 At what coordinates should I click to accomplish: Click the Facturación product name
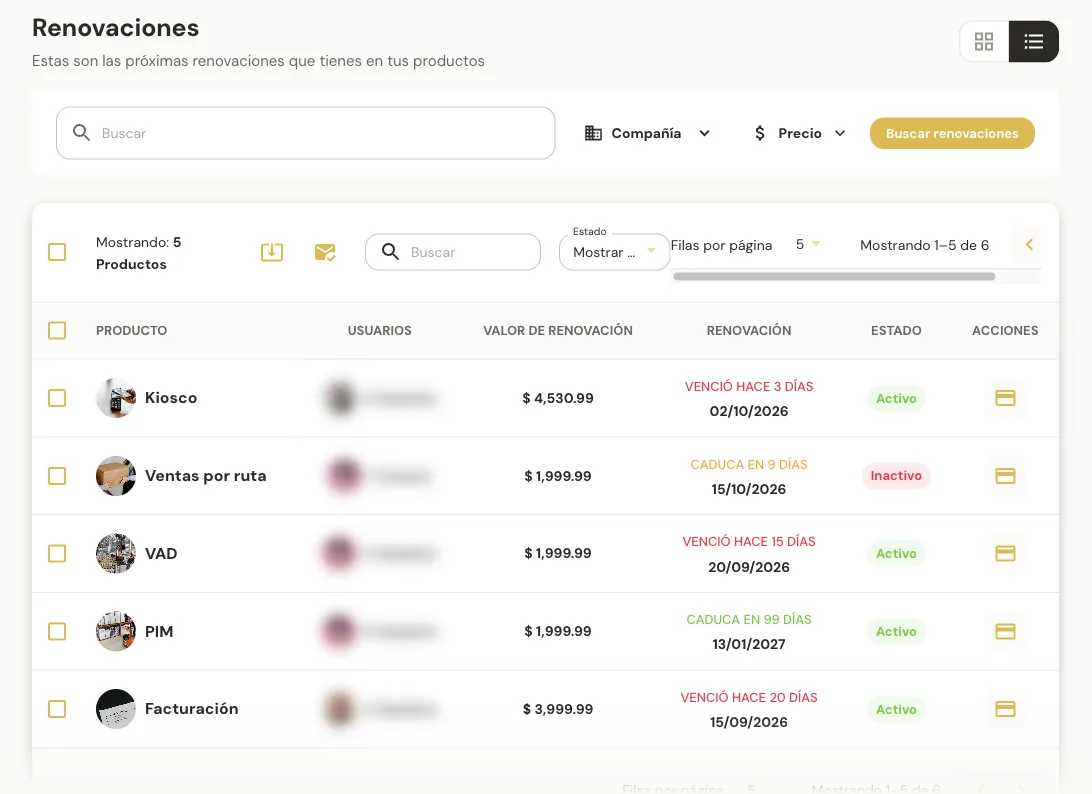[192, 709]
